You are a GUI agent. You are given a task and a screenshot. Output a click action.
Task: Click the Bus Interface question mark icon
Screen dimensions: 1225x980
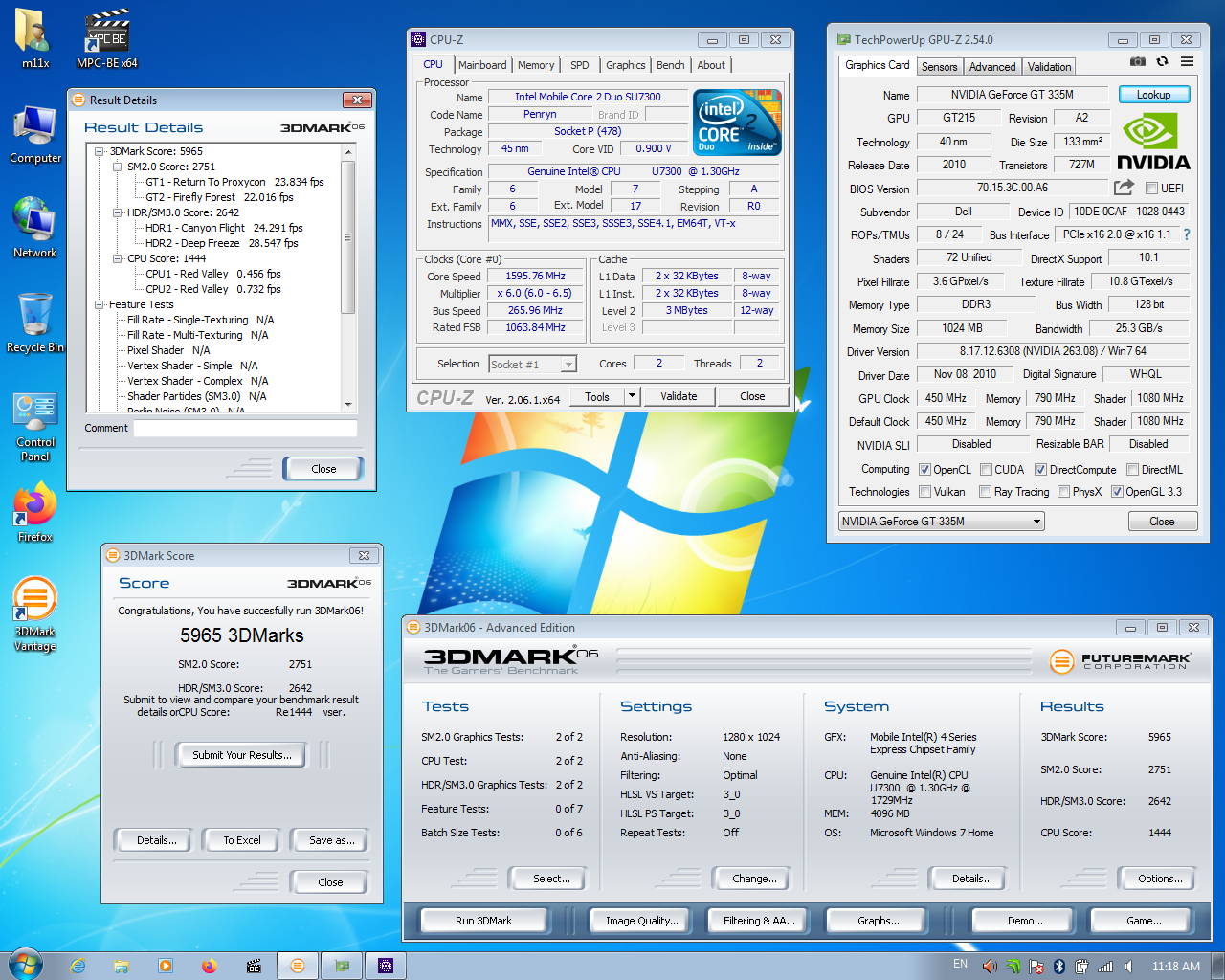(x=1187, y=234)
